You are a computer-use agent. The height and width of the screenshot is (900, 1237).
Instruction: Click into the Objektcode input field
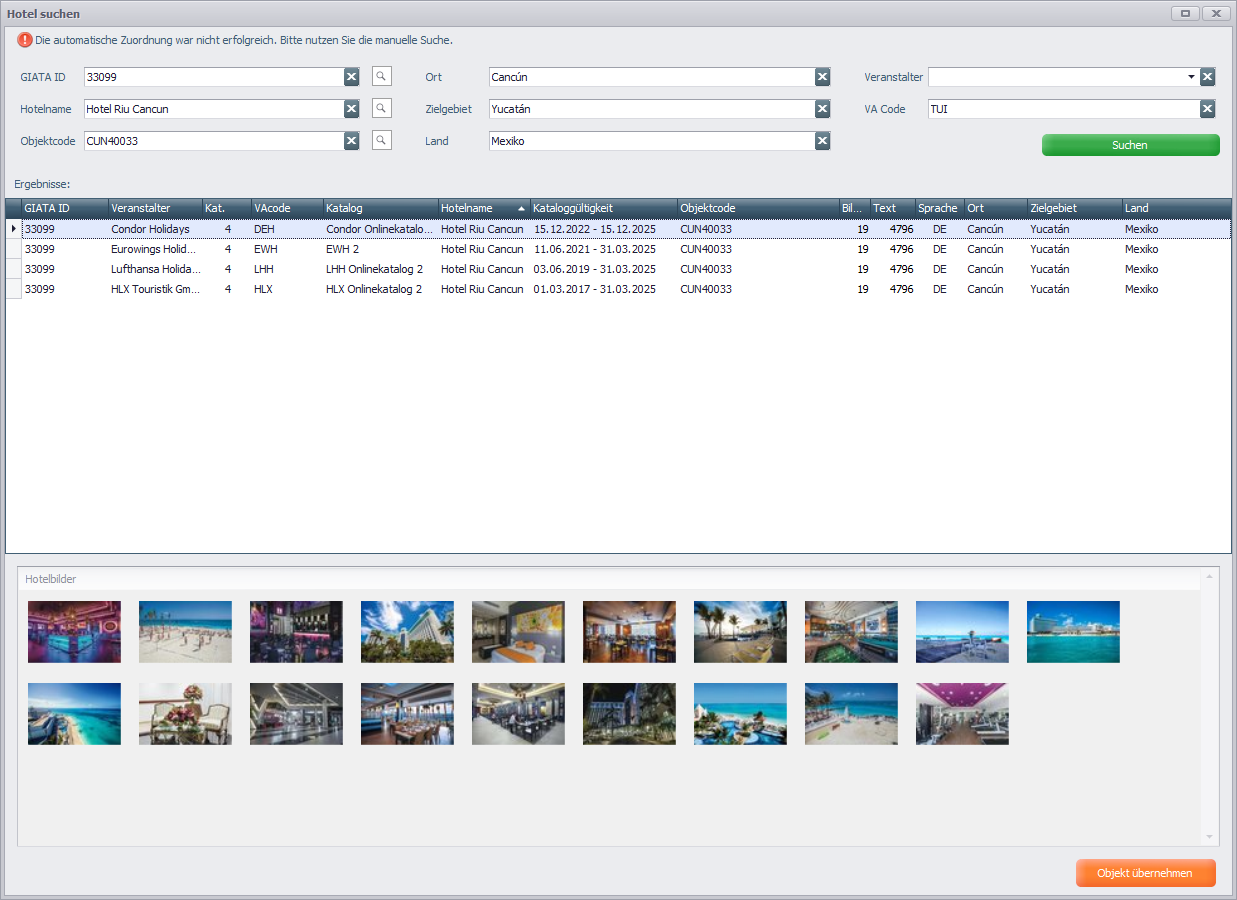(214, 141)
